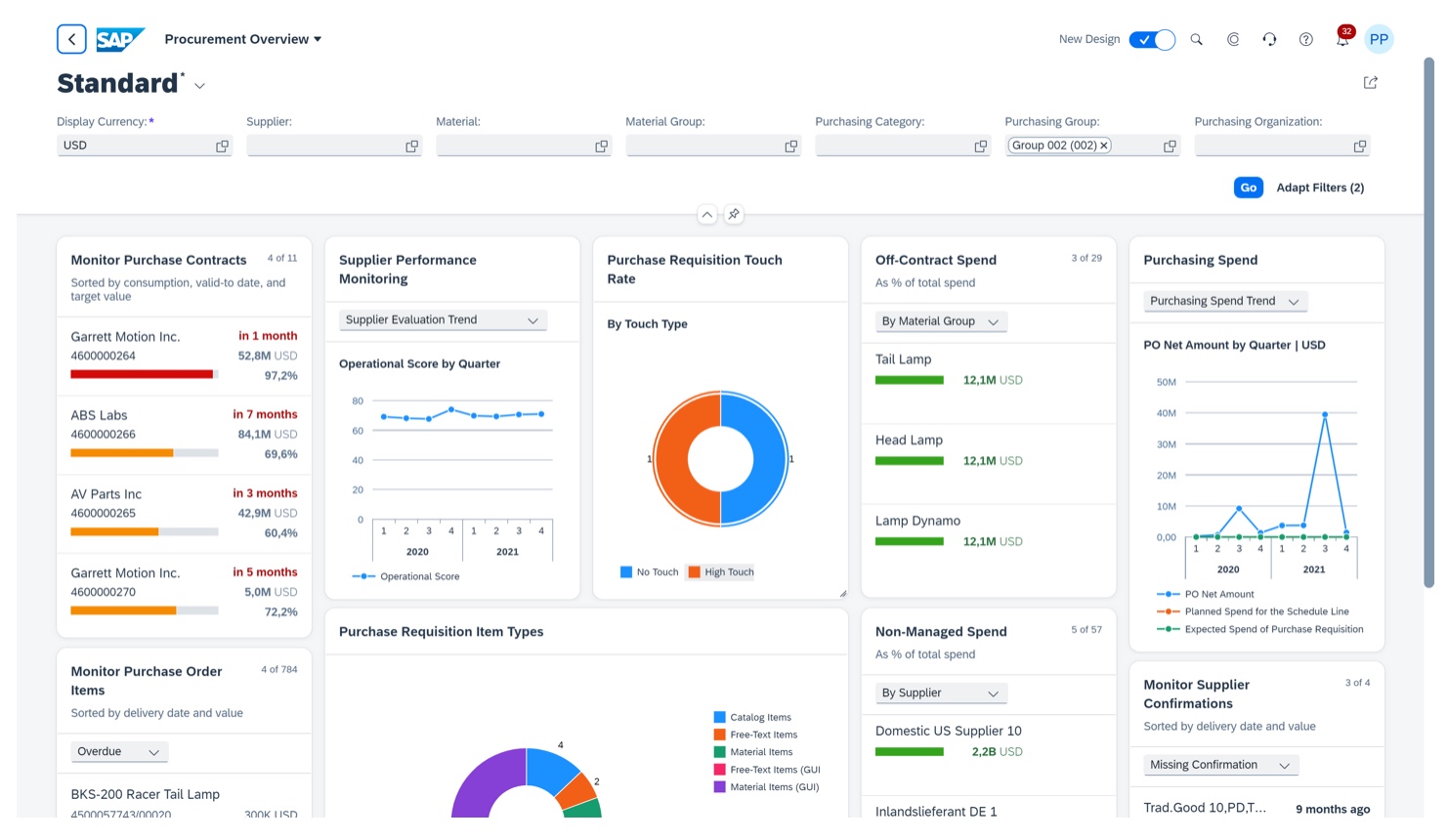Open Purchasing Spend card title
This screenshot has height=840, width=1448.
(x=1200, y=260)
